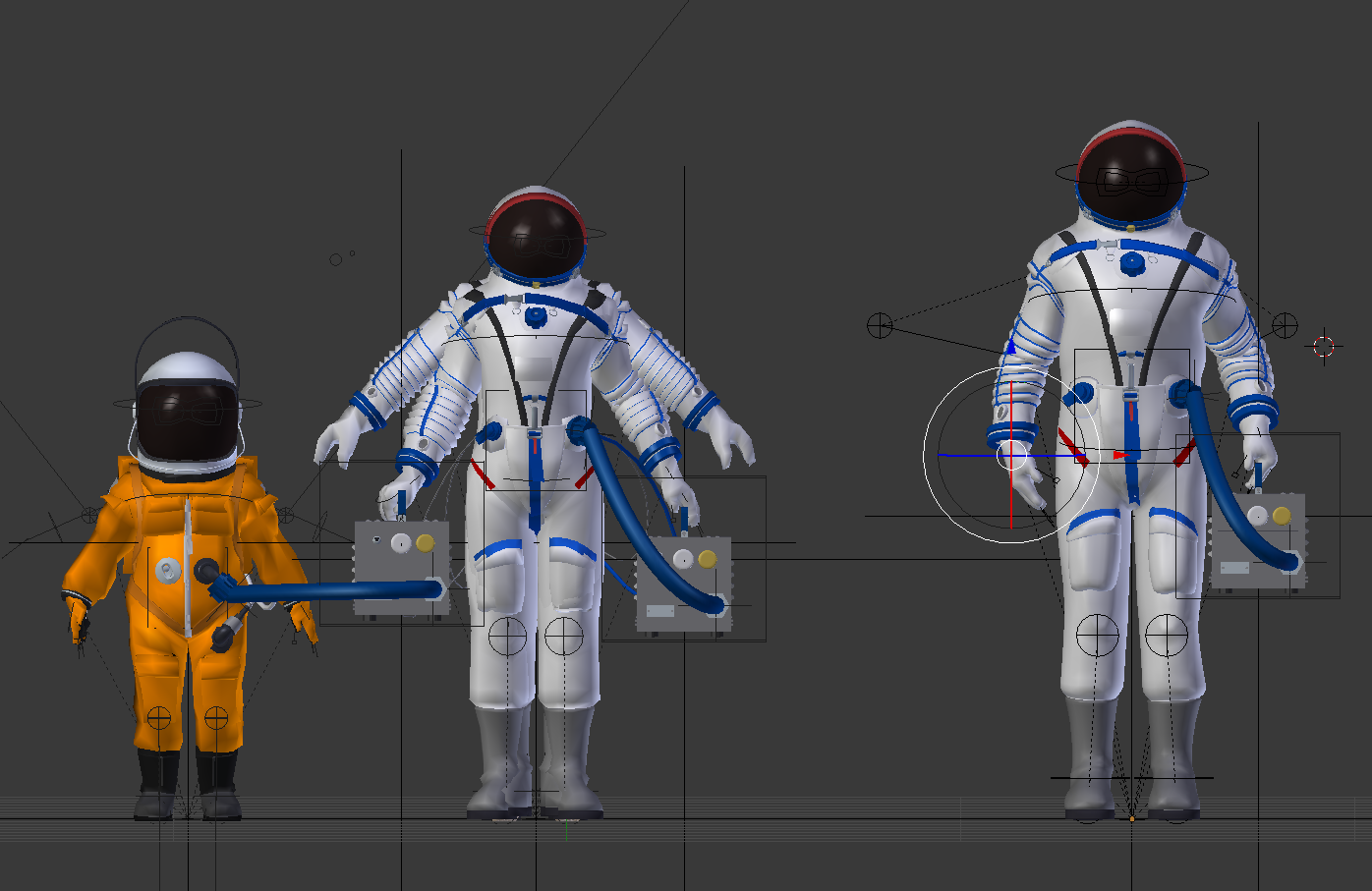This screenshot has width=1372, height=891.
Task: Click the center of the white rotation gizmo
Action: click(x=1011, y=456)
